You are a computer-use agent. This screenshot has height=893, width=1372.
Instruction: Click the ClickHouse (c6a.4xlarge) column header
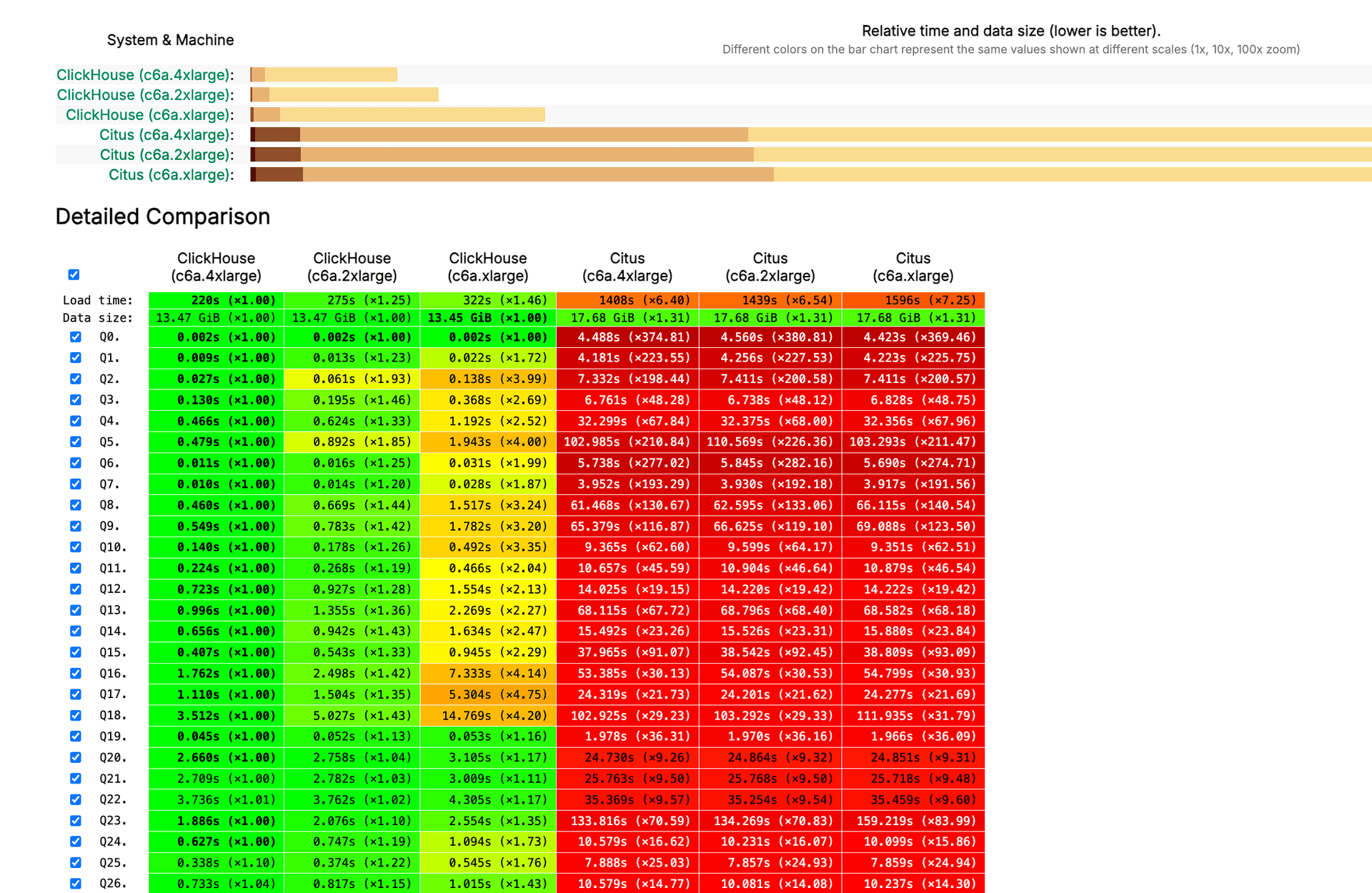(216, 266)
